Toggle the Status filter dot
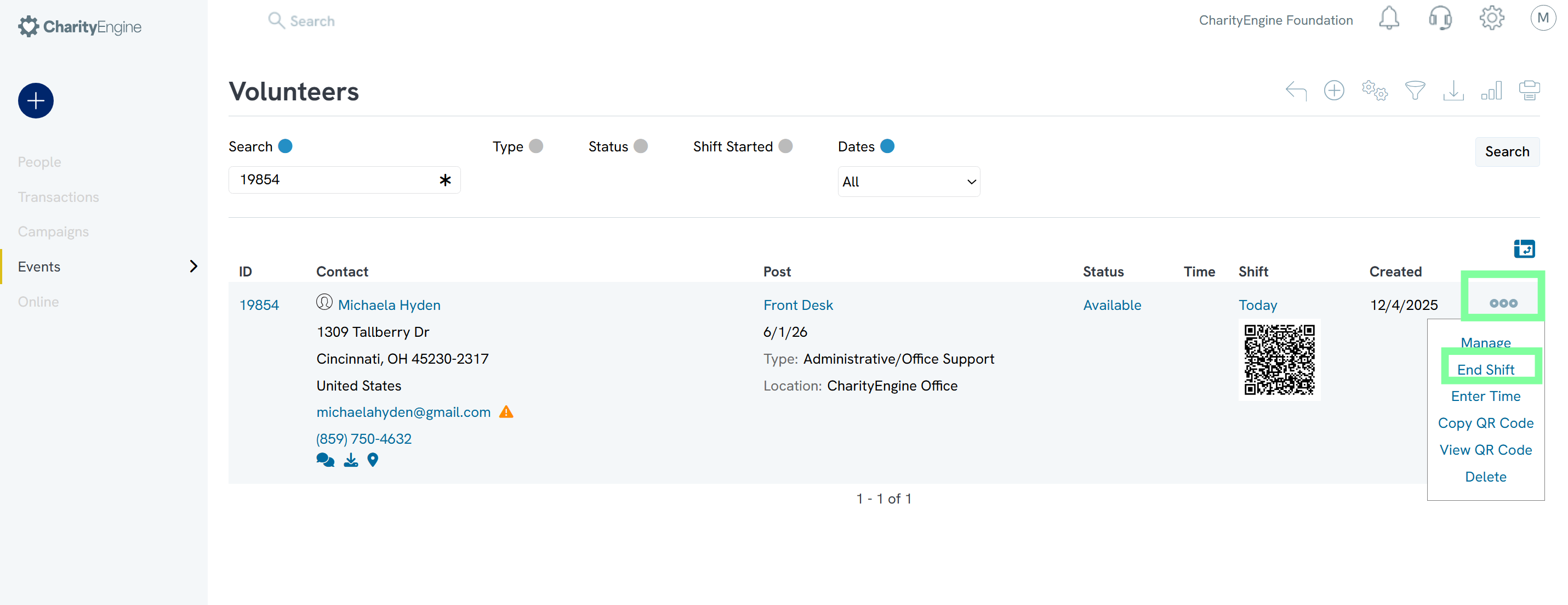This screenshot has height=605, width=1568. tap(640, 146)
